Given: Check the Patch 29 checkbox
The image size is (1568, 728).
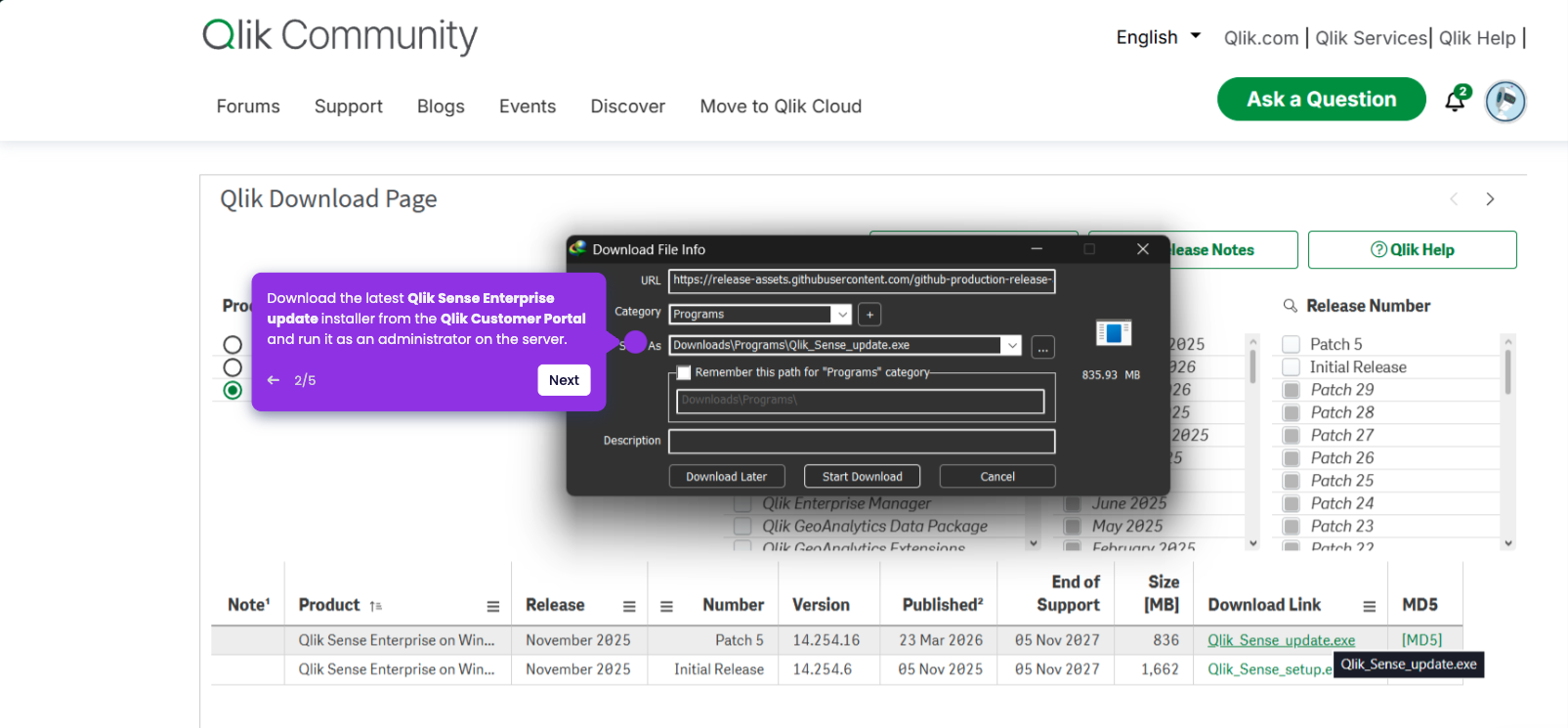Looking at the screenshot, I should point(1291,390).
